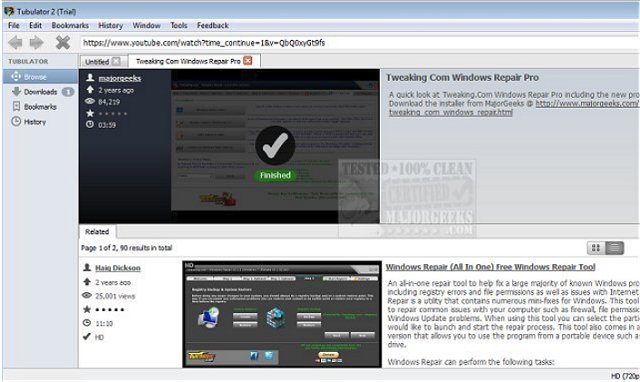Open the Feedback menu
The image size is (640, 382).
coord(213,25)
